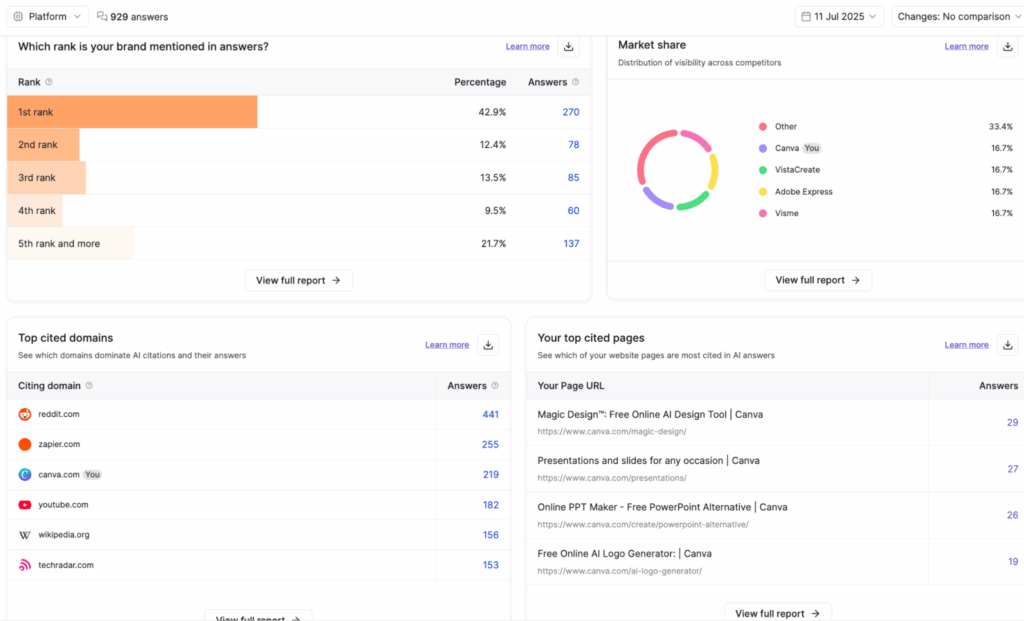Download the brand rank report

(x=569, y=46)
